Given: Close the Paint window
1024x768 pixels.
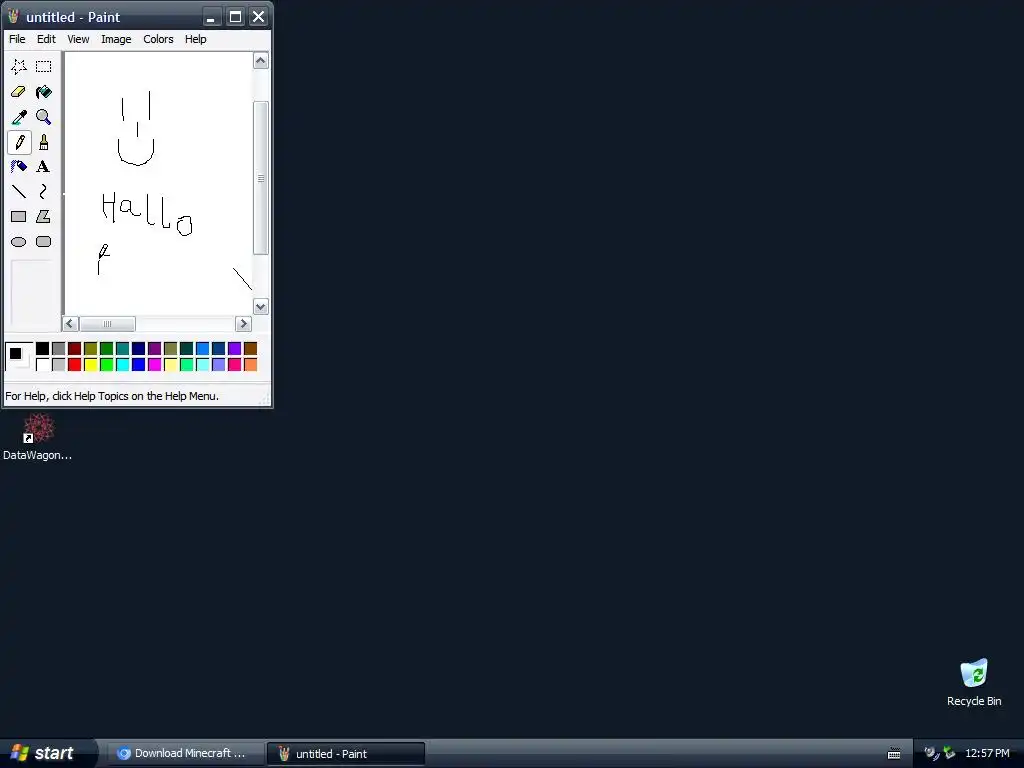Looking at the screenshot, I should [x=259, y=17].
